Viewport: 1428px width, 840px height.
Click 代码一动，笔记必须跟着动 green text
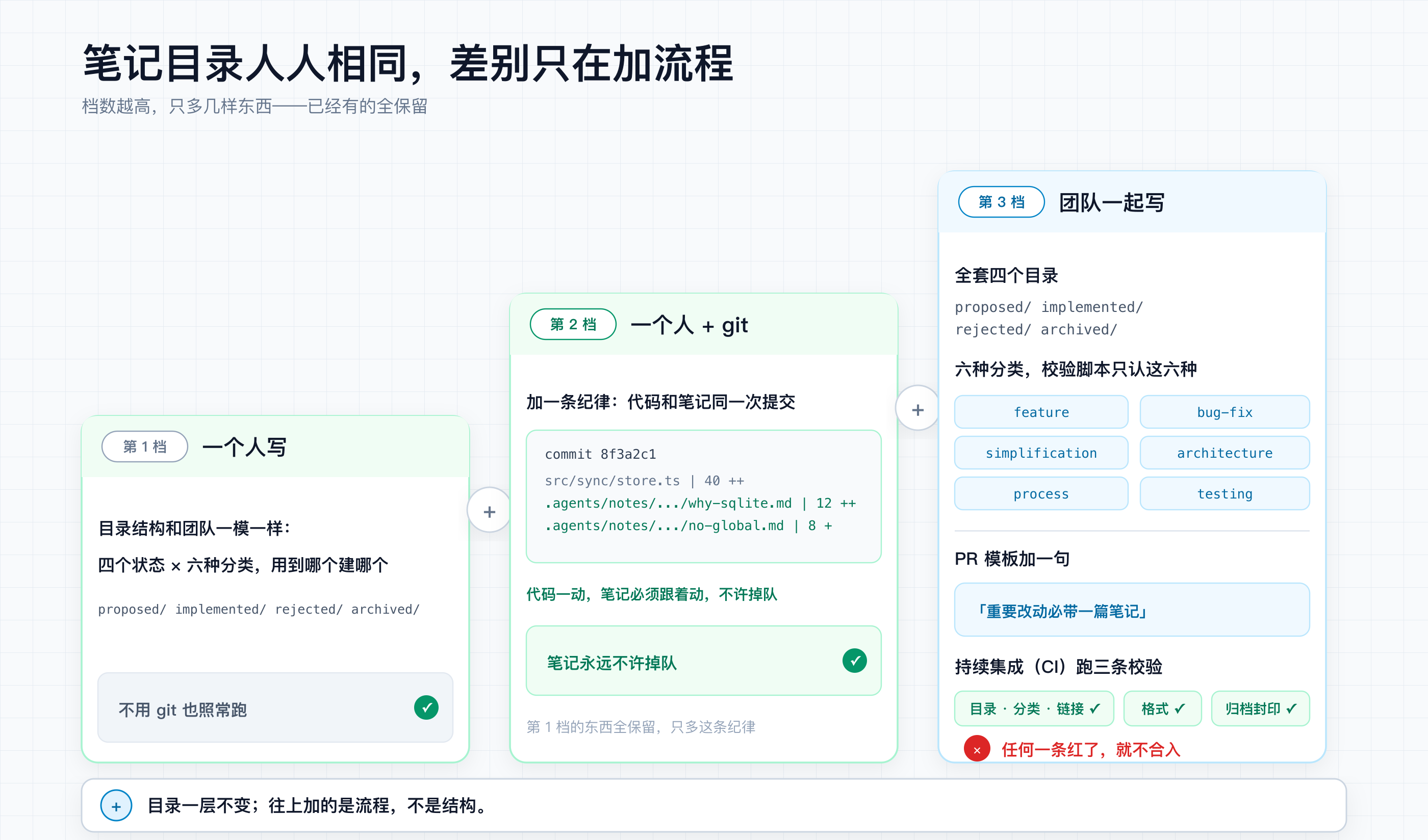pyautogui.click(x=652, y=594)
